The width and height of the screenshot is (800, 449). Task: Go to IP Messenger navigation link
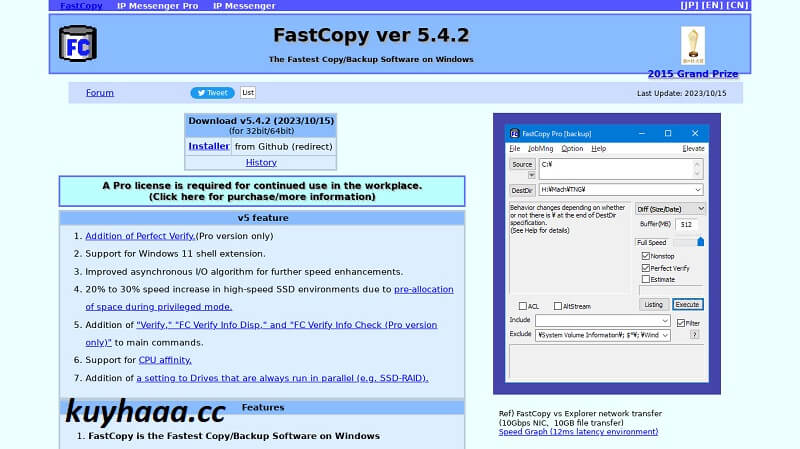(x=244, y=6)
